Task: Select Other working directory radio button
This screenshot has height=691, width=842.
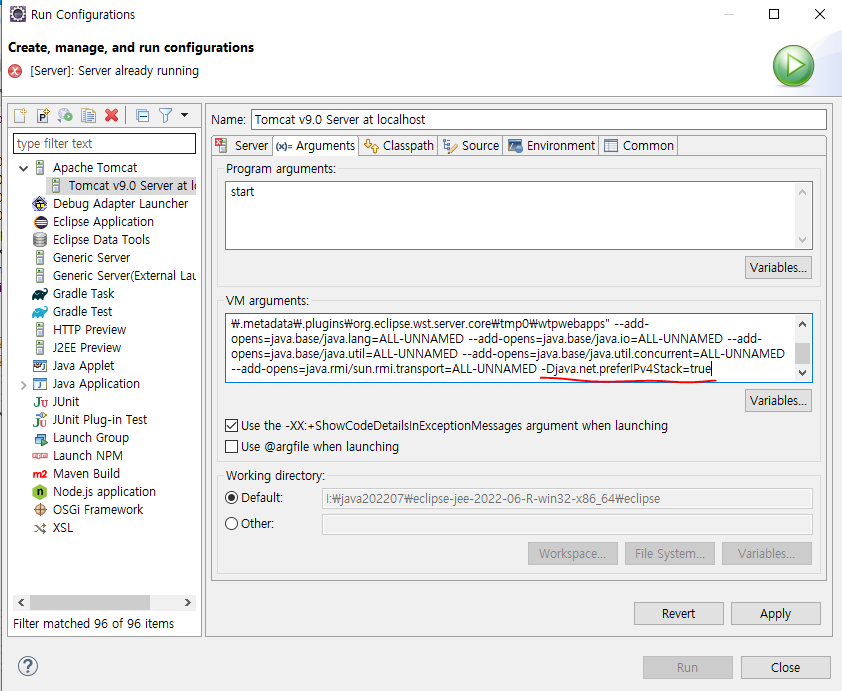Action: coord(231,523)
